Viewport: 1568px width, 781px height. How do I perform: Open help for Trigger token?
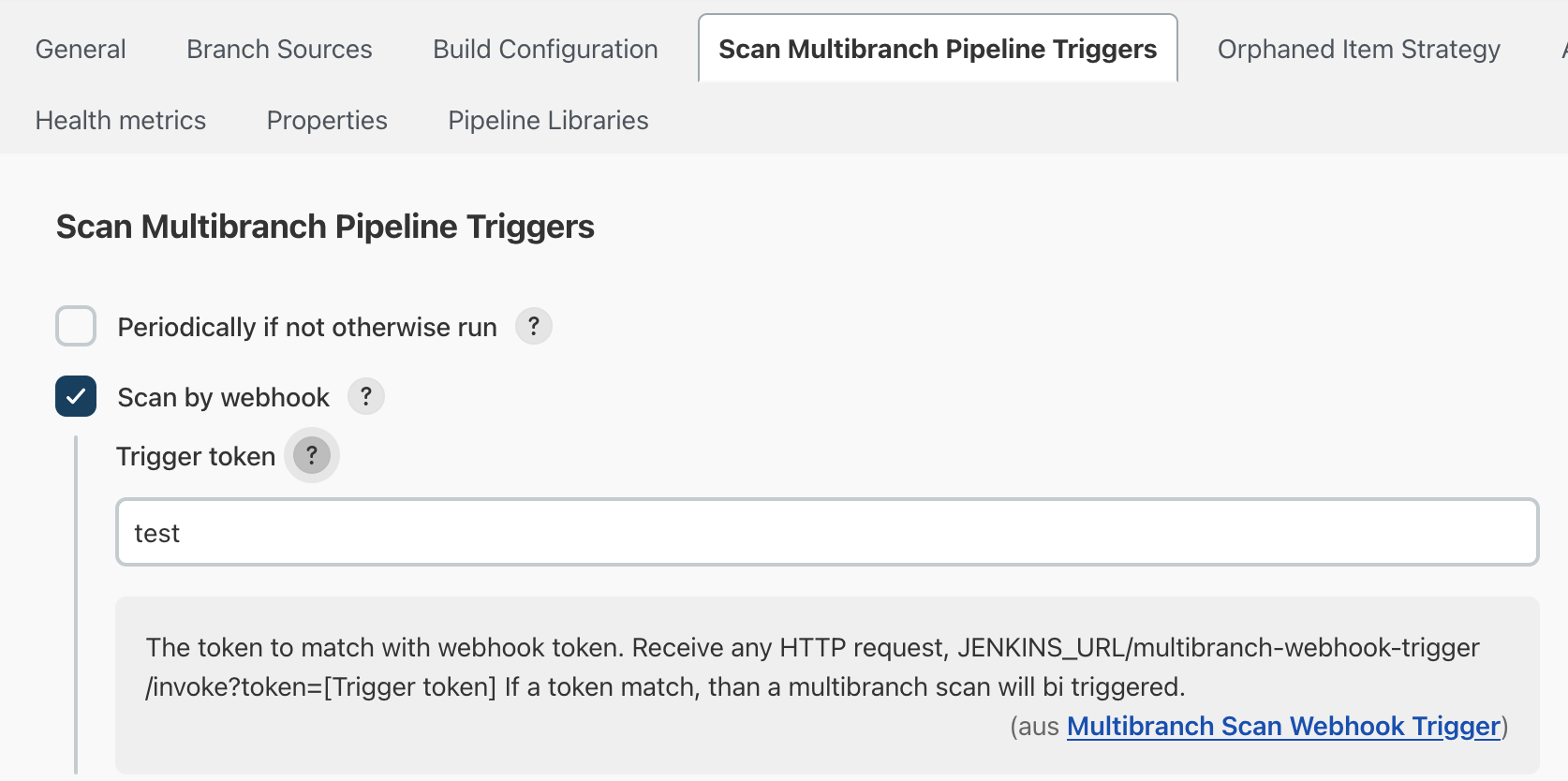coord(311,456)
